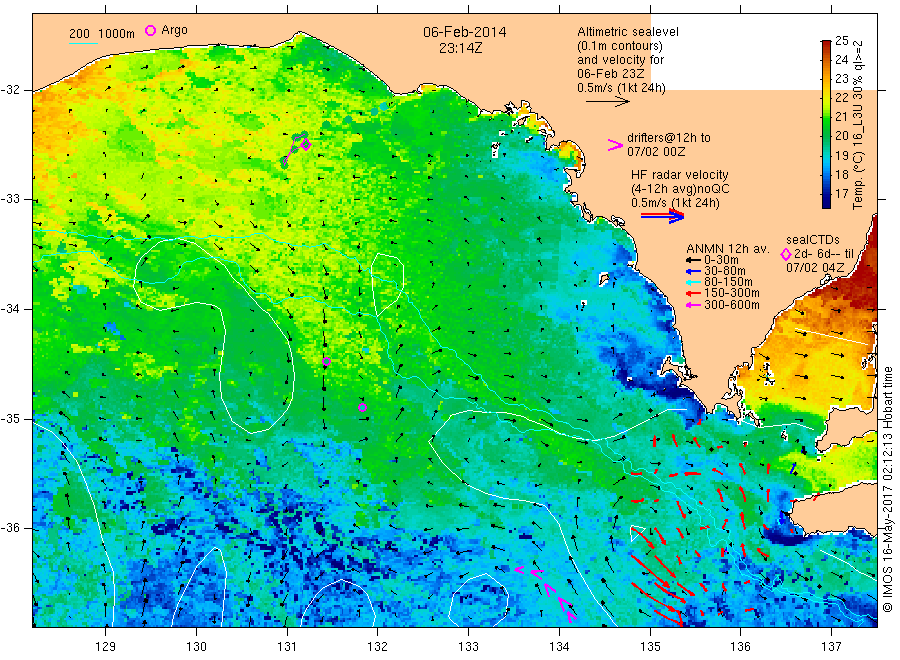Viewport: 900px width, 660px height.
Task: Click the drifters@12h to label
Action: [669, 138]
